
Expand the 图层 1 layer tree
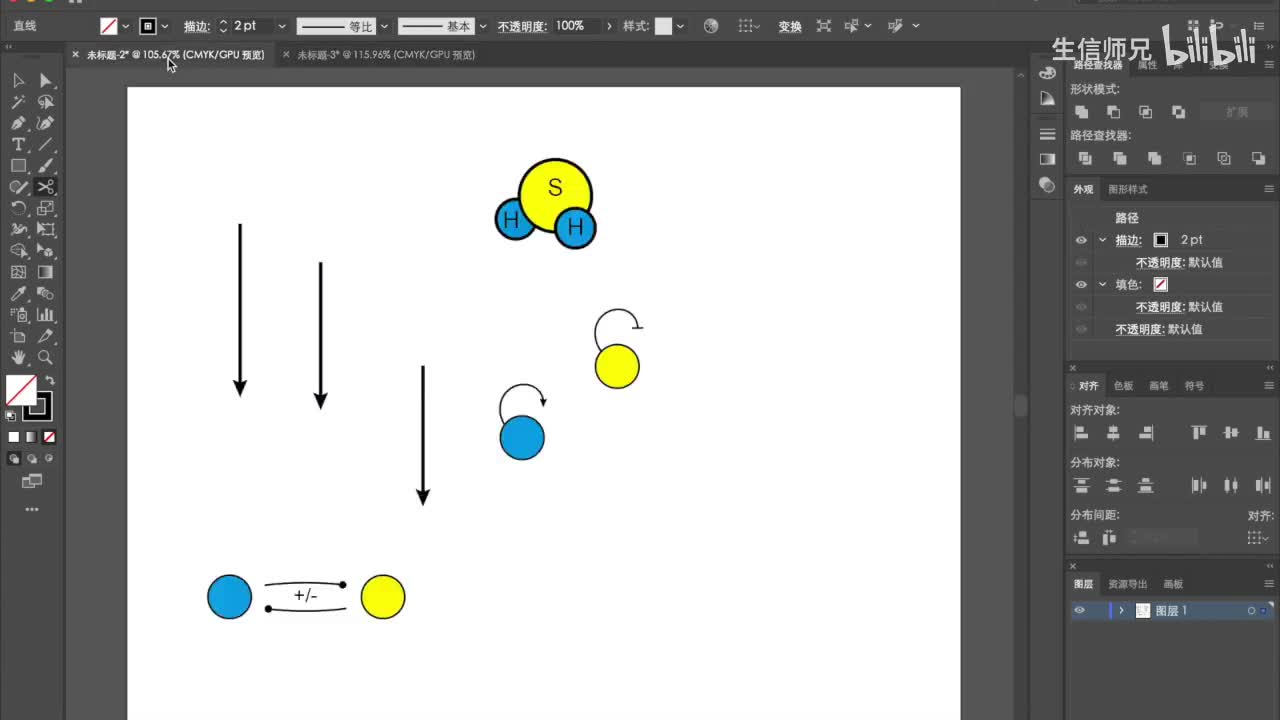point(1121,610)
